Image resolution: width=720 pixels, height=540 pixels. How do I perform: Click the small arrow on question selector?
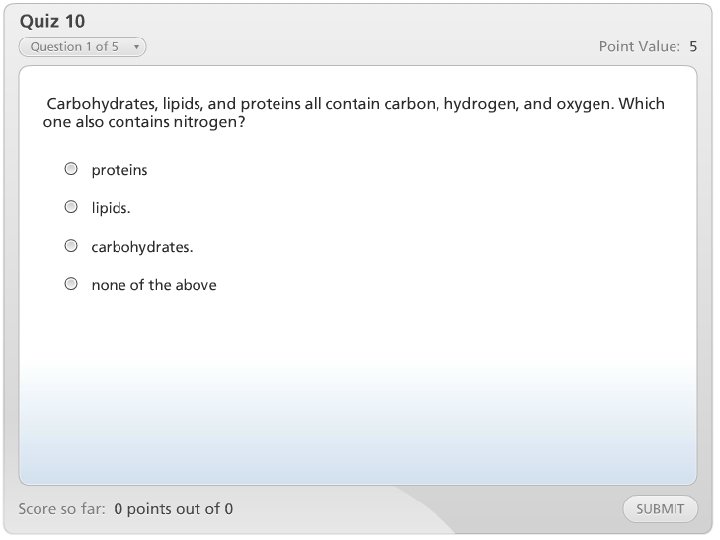tap(136, 47)
